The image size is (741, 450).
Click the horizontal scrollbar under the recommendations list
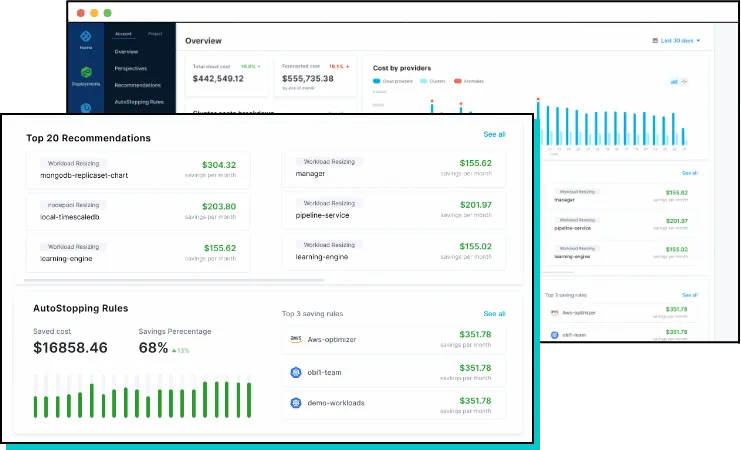click(174, 280)
